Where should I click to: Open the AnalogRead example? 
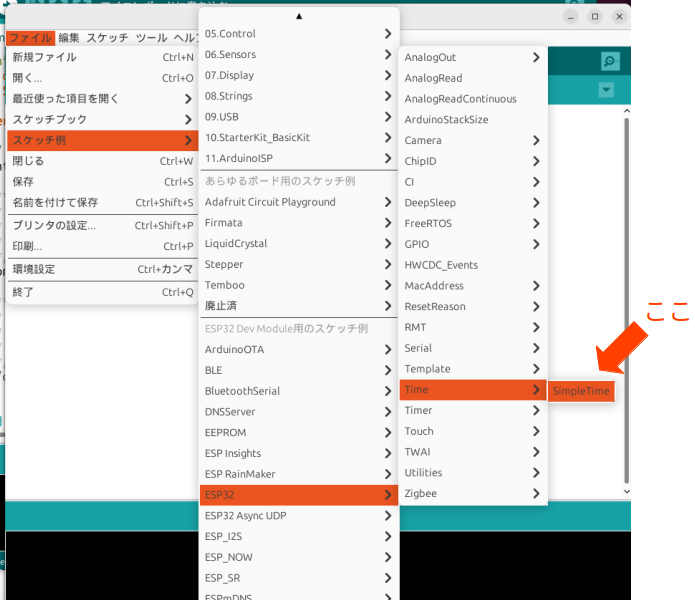tap(473, 78)
